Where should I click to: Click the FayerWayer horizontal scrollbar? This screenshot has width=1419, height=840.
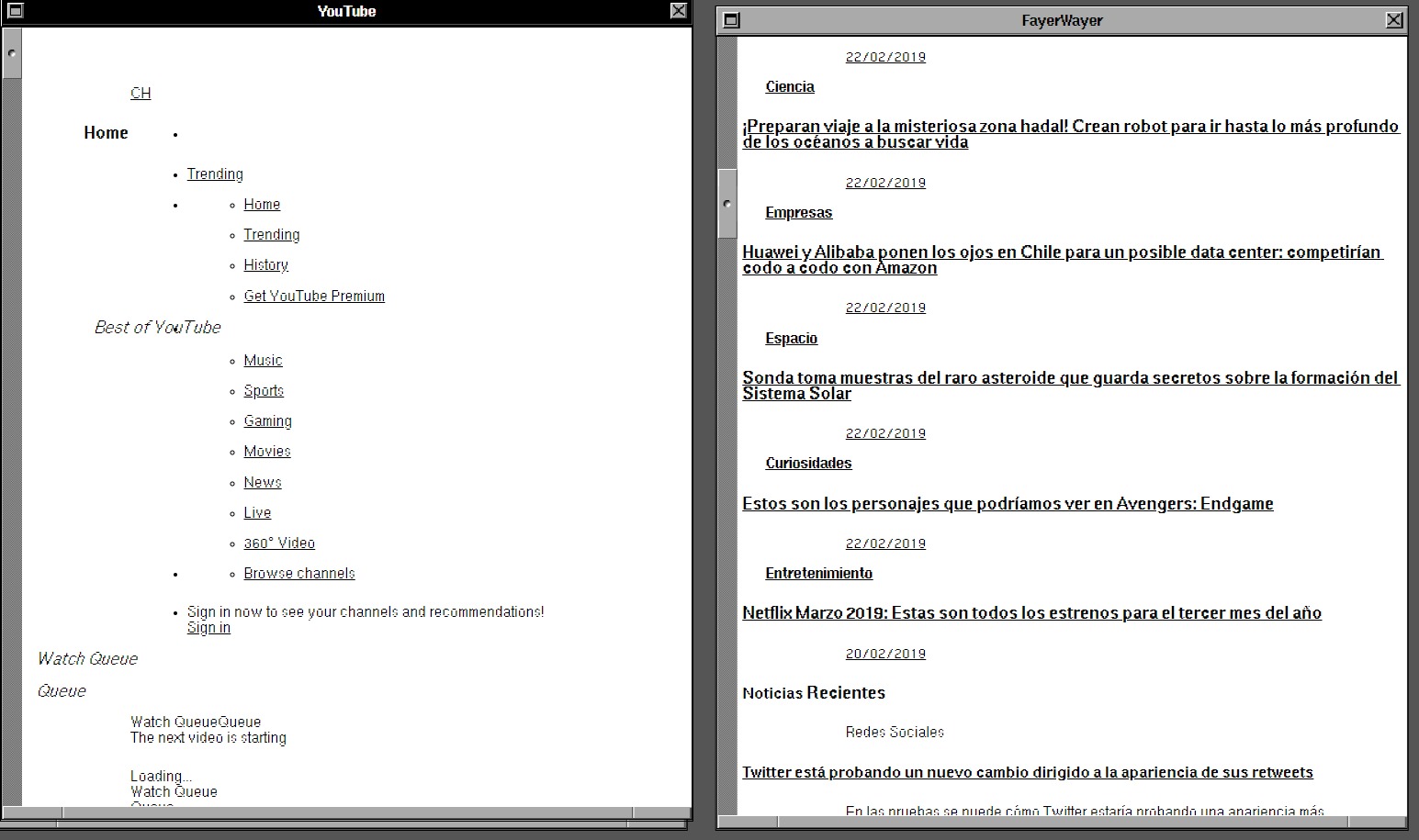(x=1062, y=822)
